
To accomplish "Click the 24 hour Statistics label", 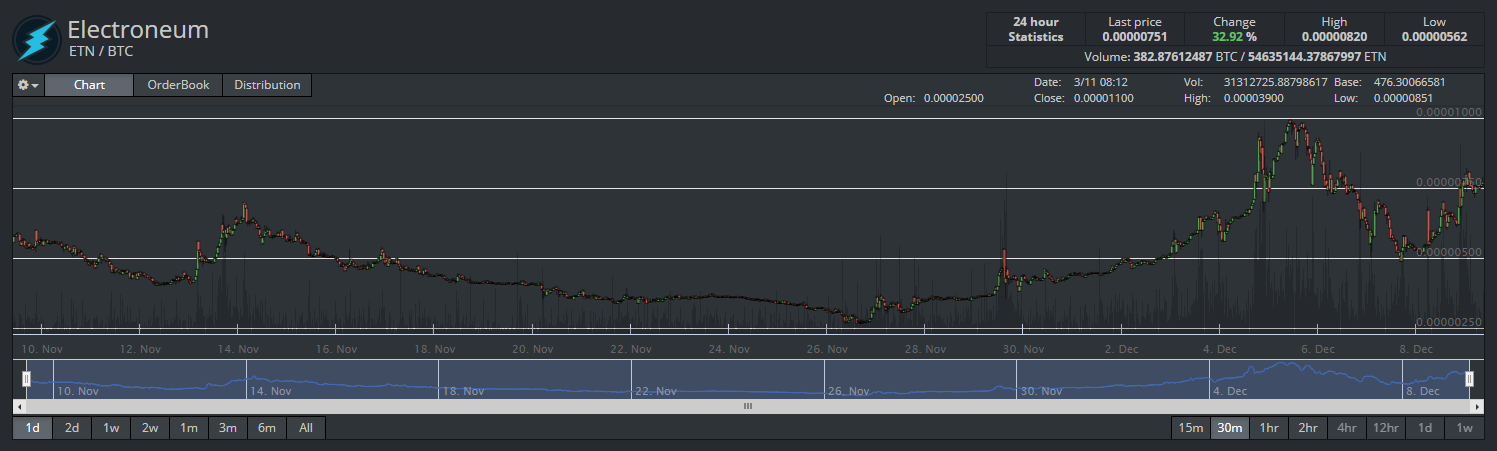I will pyautogui.click(x=1035, y=29).
